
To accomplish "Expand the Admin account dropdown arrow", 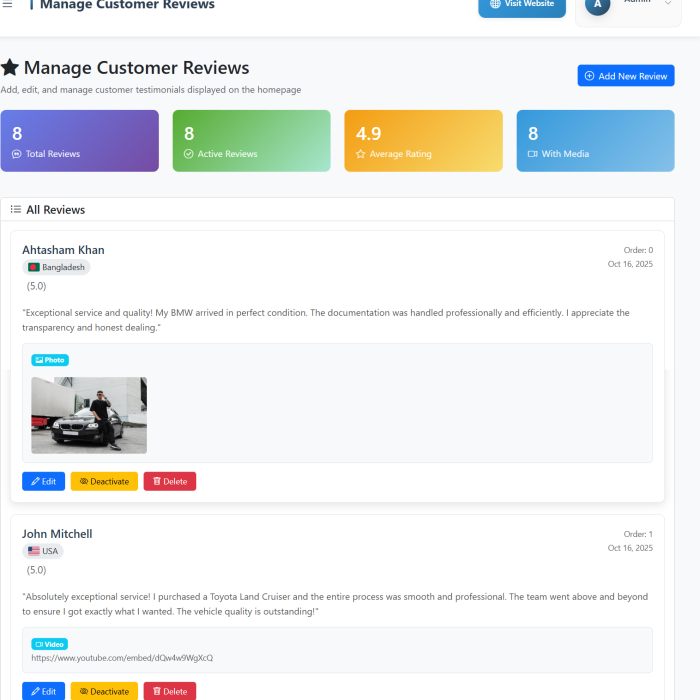I will 668,4.
